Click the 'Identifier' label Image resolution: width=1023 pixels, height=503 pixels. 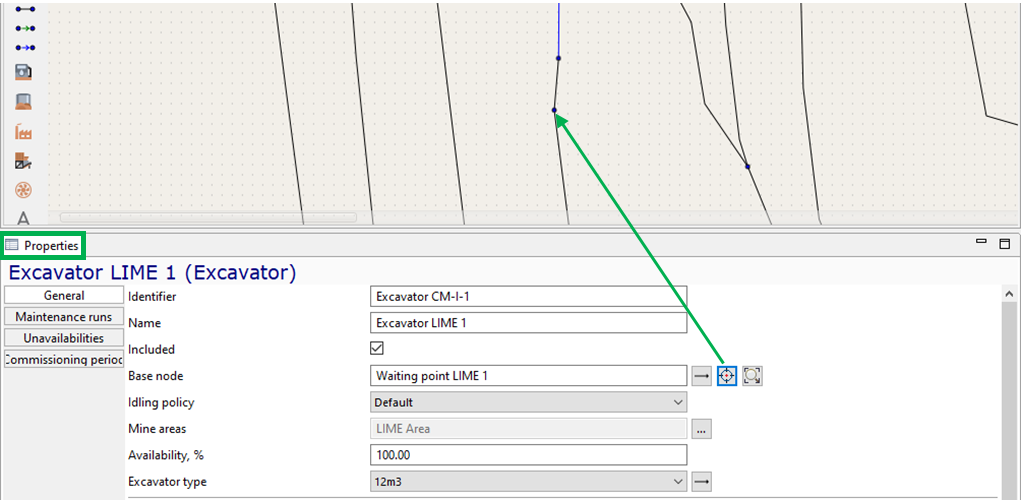click(152, 297)
